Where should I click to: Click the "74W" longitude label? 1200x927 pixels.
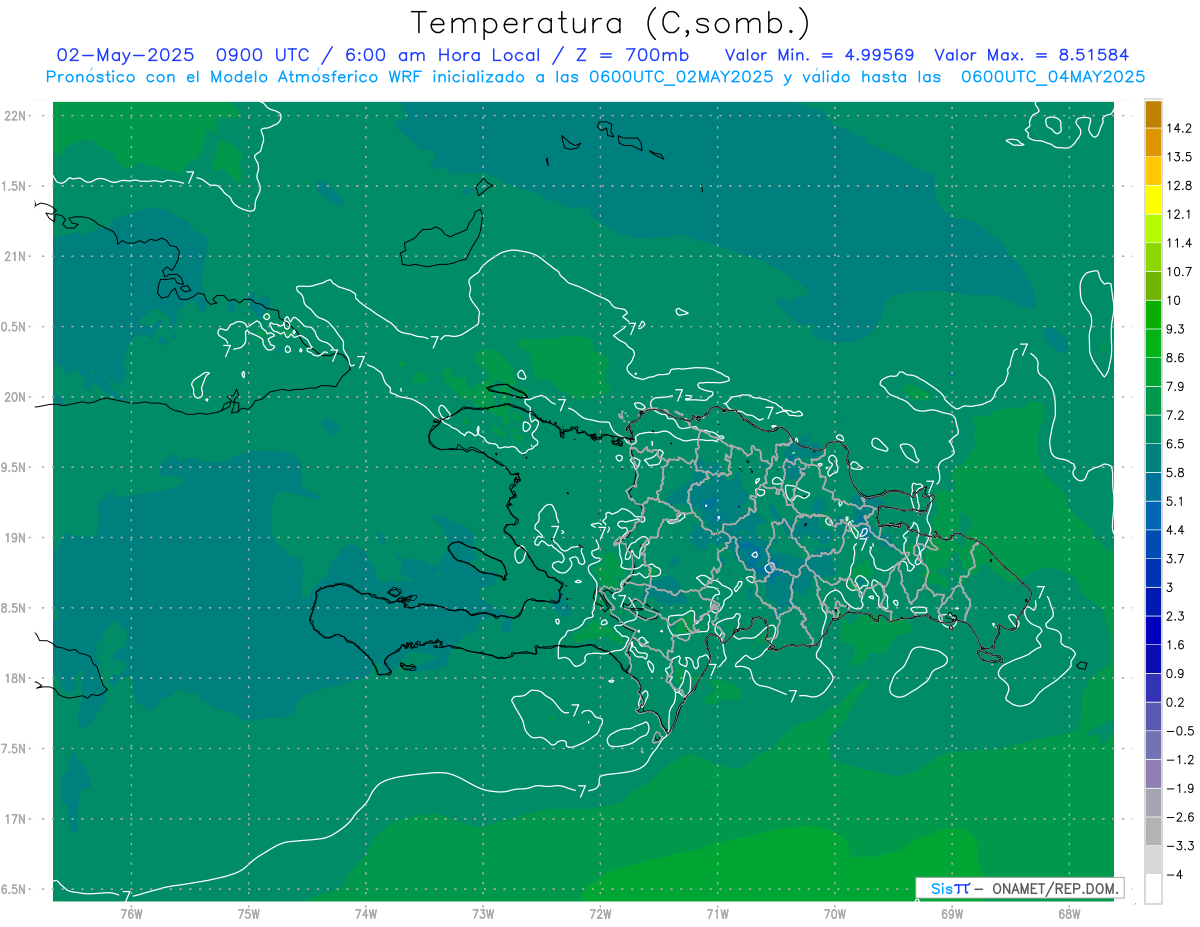(365, 914)
